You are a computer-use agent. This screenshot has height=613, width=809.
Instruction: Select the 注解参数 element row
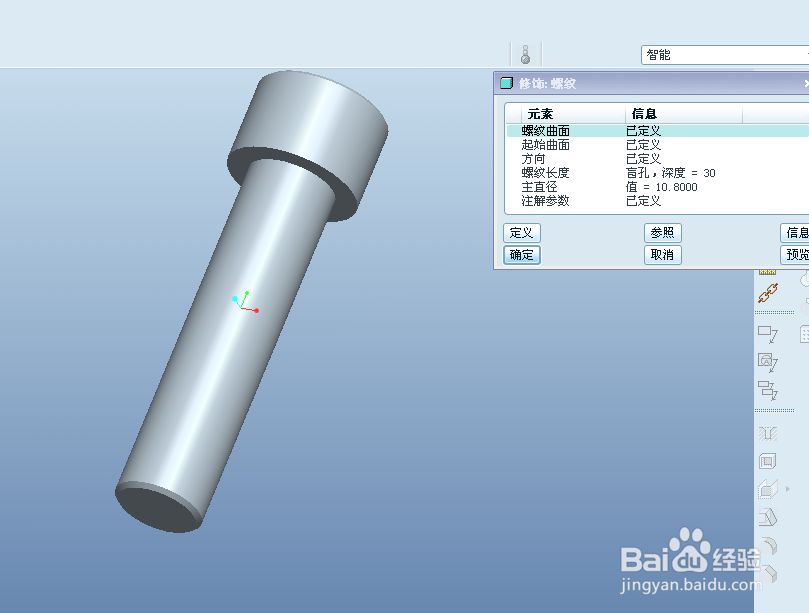pyautogui.click(x=658, y=201)
